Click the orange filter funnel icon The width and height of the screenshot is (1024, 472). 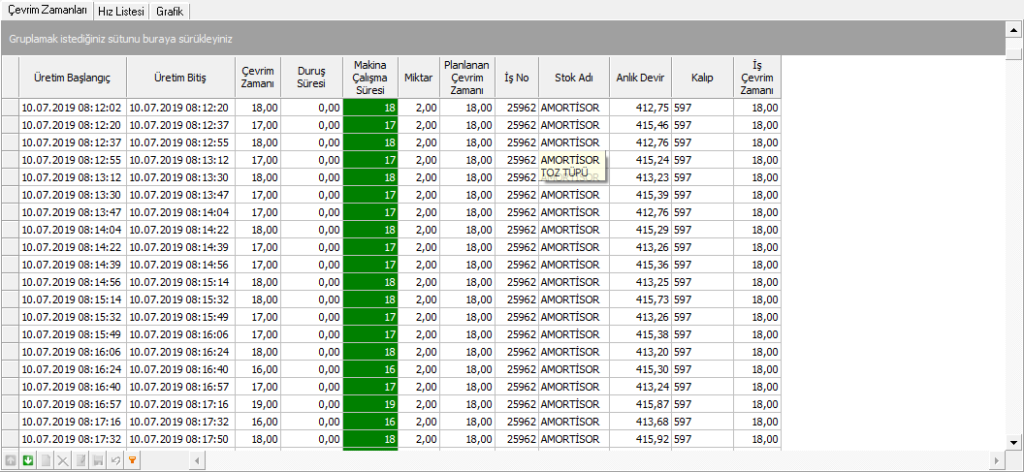click(132, 460)
